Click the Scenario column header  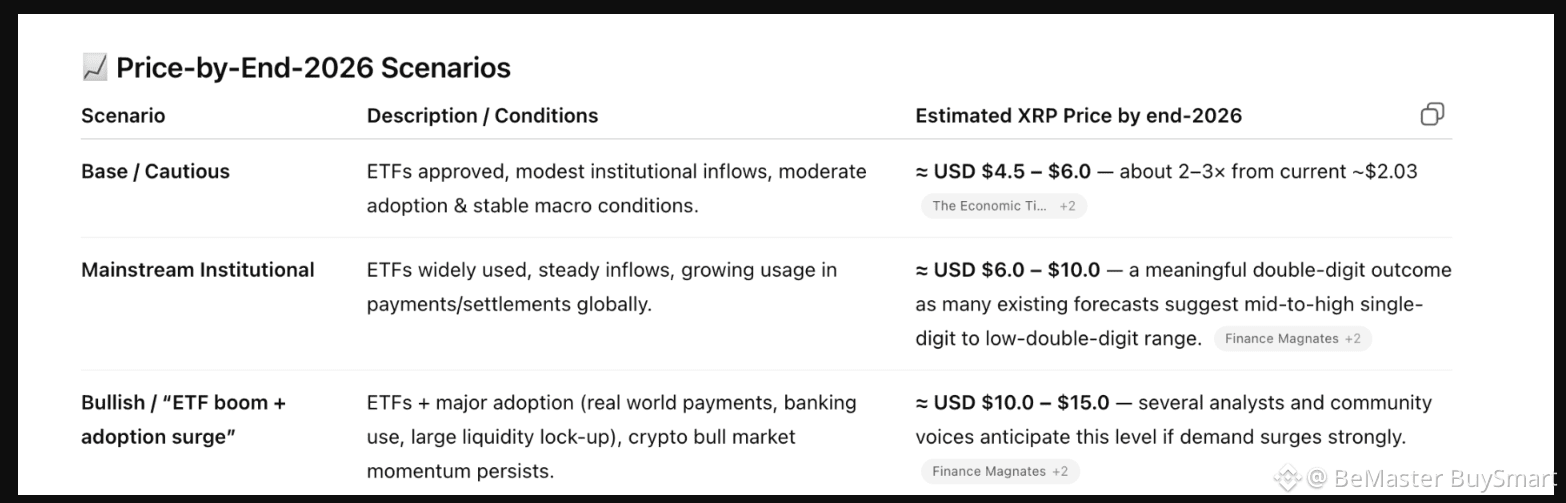(x=123, y=116)
